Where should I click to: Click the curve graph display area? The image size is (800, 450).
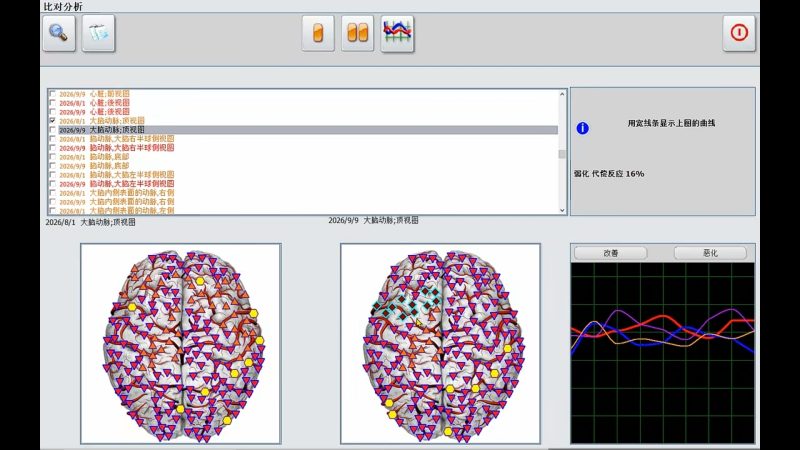click(662, 353)
